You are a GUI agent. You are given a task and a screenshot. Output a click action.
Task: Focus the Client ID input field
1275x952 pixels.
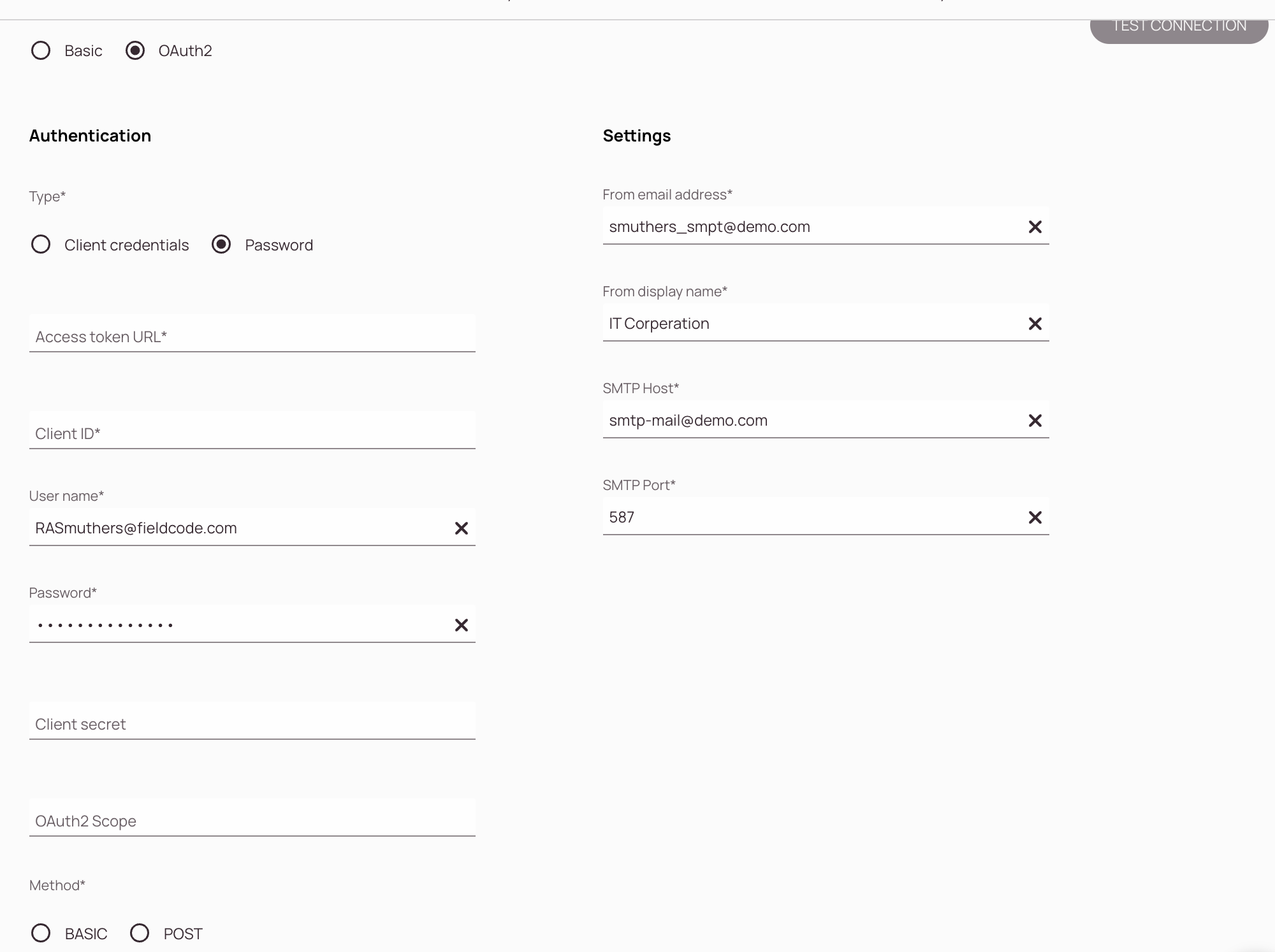(252, 430)
